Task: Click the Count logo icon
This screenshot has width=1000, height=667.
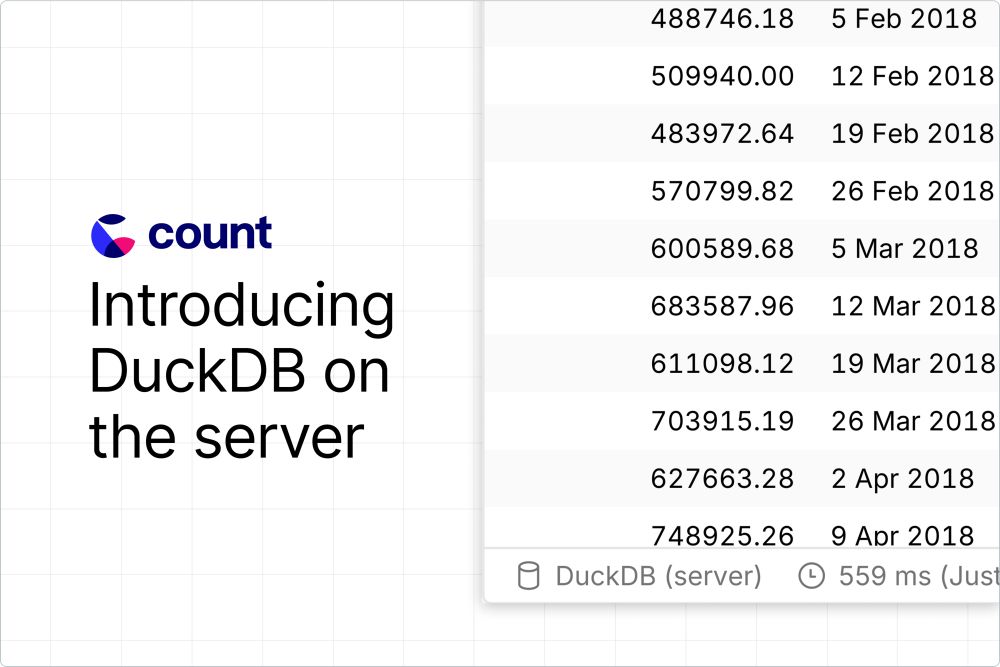Action: (113, 235)
